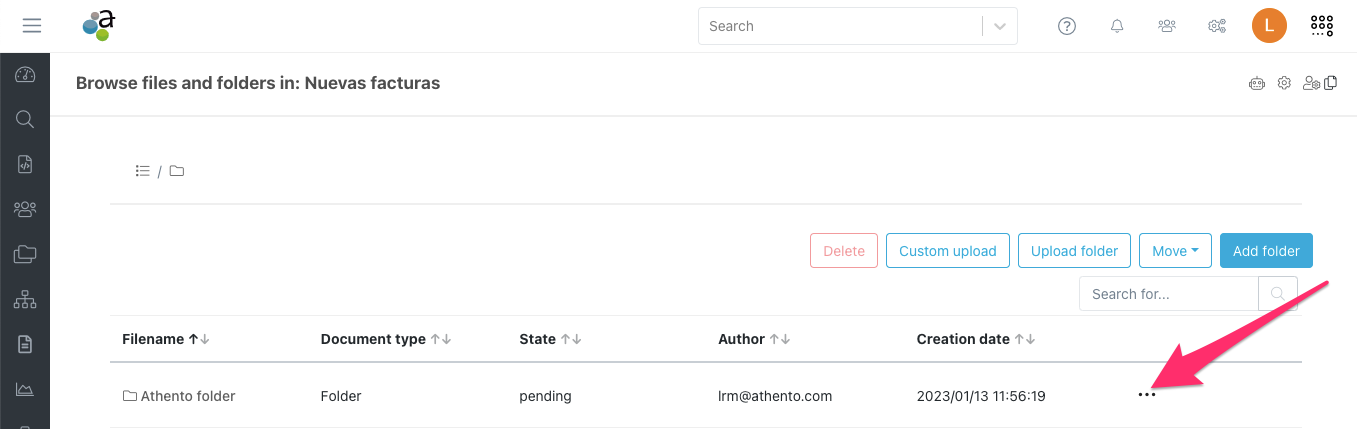1357x429 pixels.
Task: Click the robot automation icon
Action: pyautogui.click(x=1257, y=84)
